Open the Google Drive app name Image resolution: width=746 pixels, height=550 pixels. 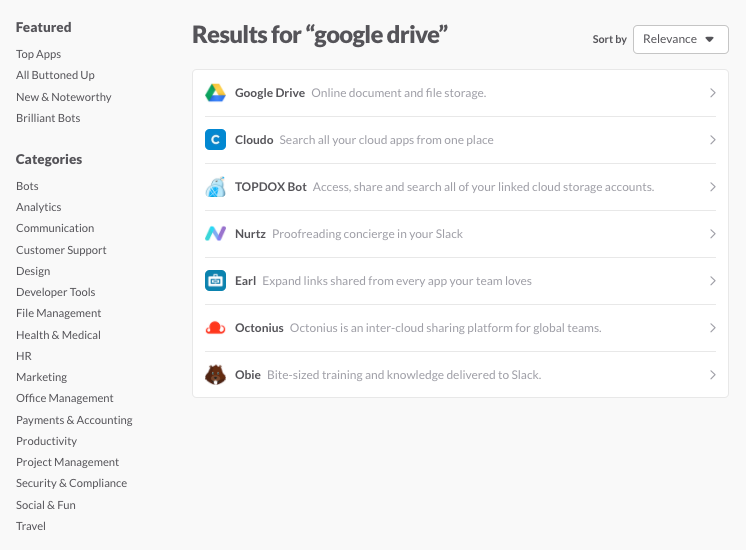point(270,93)
